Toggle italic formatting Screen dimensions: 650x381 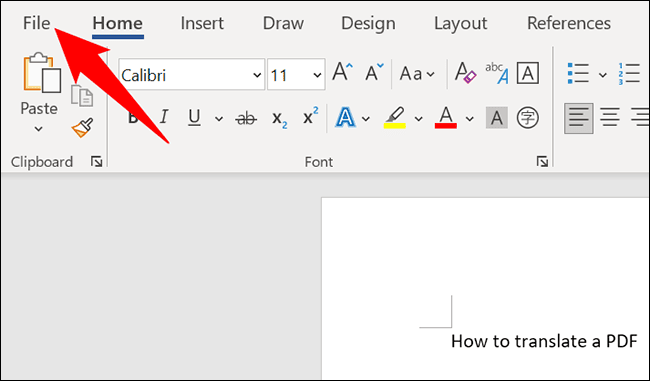click(x=164, y=117)
